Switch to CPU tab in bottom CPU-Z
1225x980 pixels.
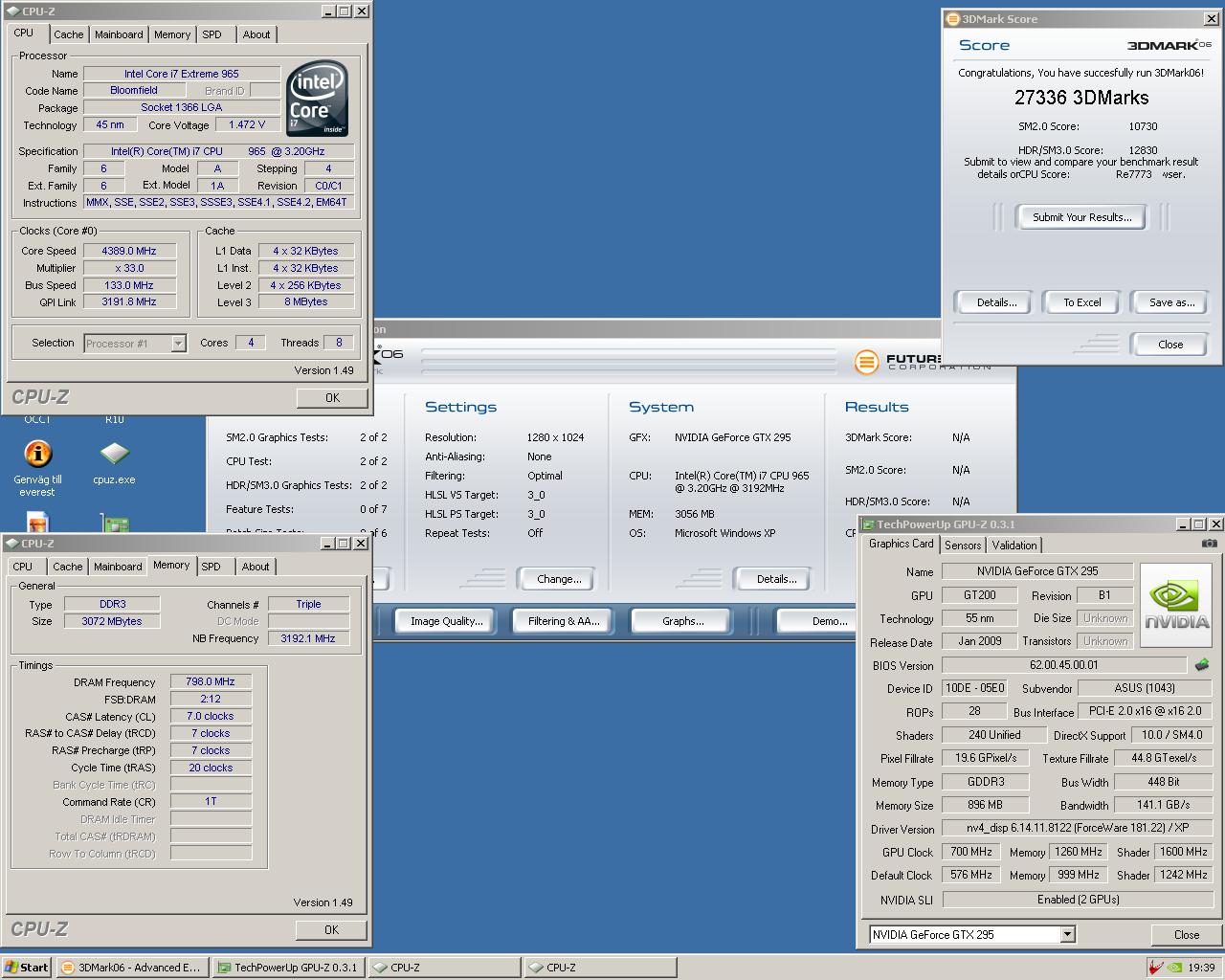point(22,567)
